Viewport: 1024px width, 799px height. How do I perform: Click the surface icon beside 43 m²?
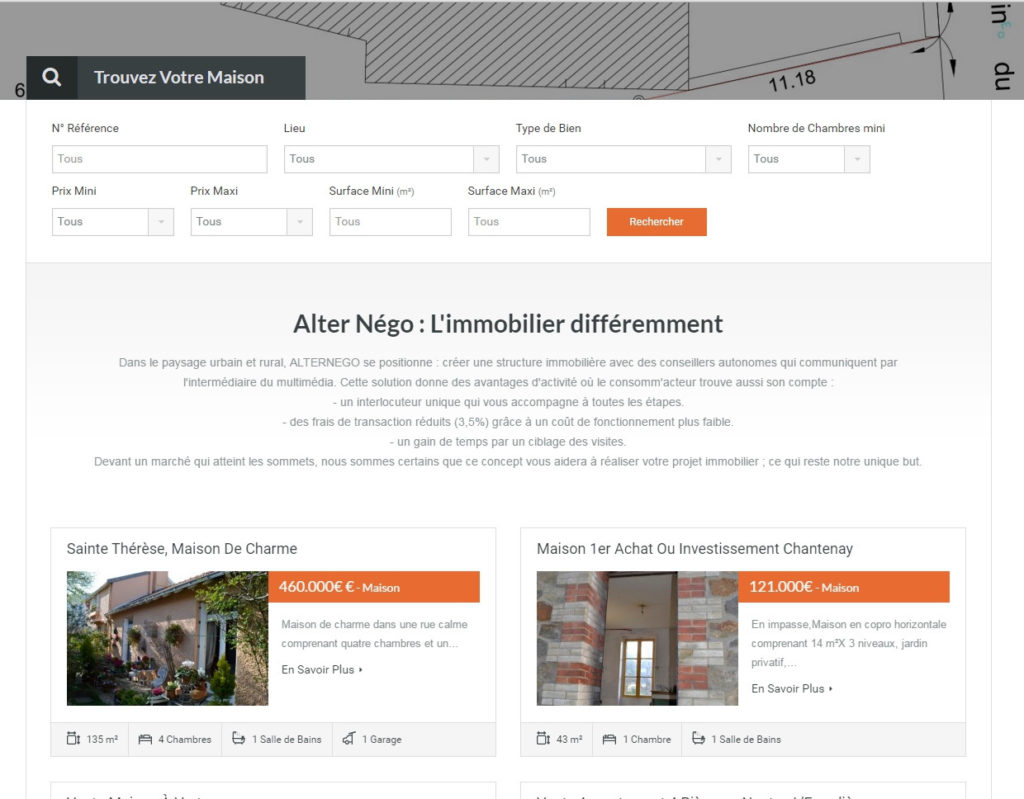[543, 739]
